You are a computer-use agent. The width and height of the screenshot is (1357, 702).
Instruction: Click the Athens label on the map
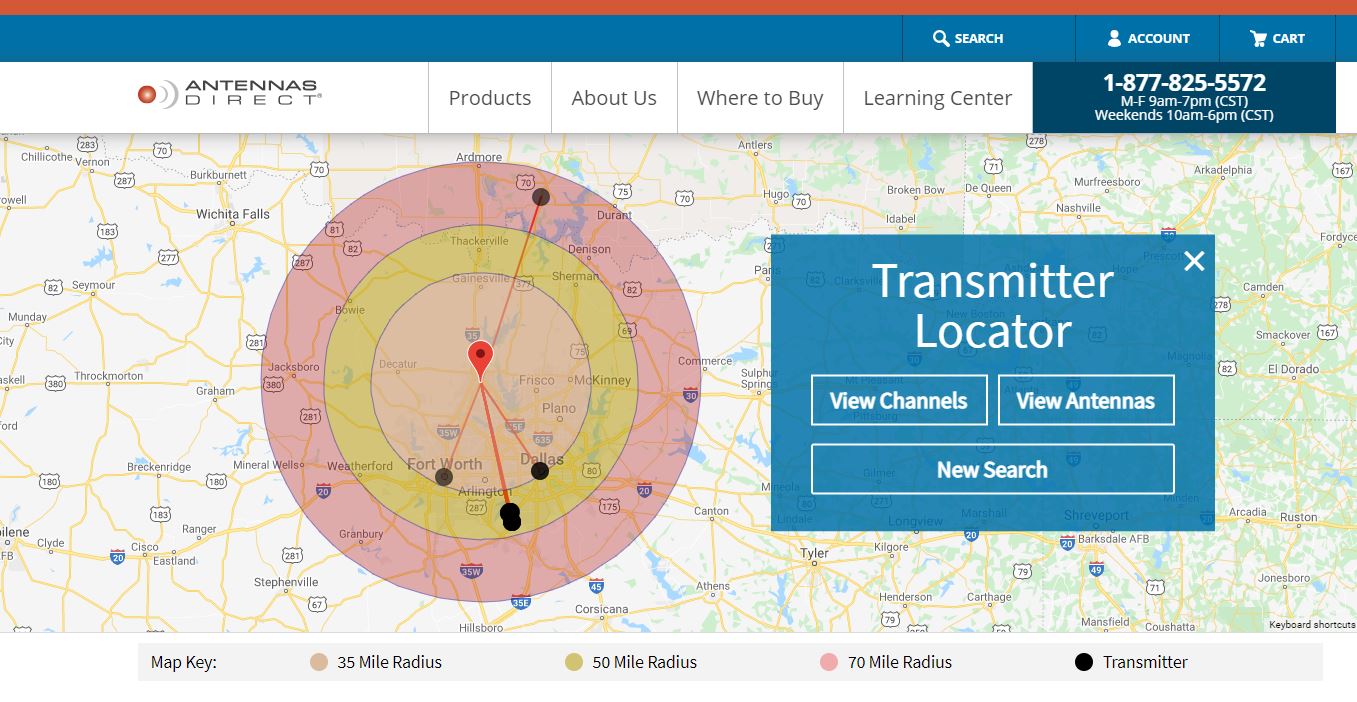click(713, 586)
